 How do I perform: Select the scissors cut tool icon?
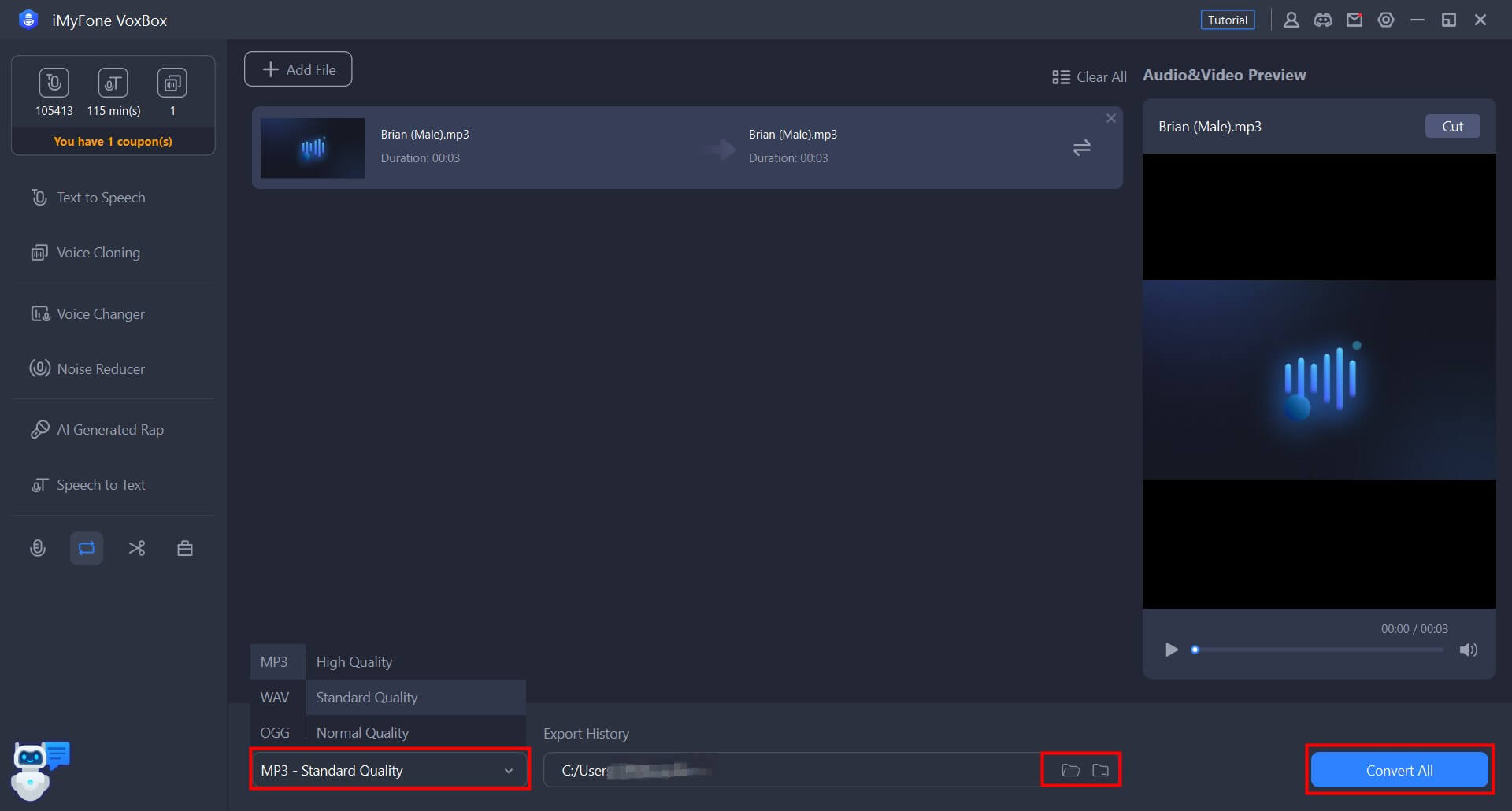[136, 548]
